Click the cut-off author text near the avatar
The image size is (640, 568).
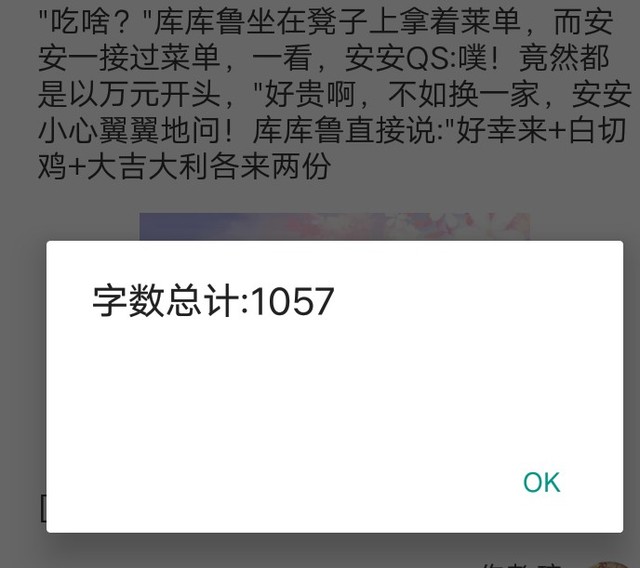coord(520,565)
